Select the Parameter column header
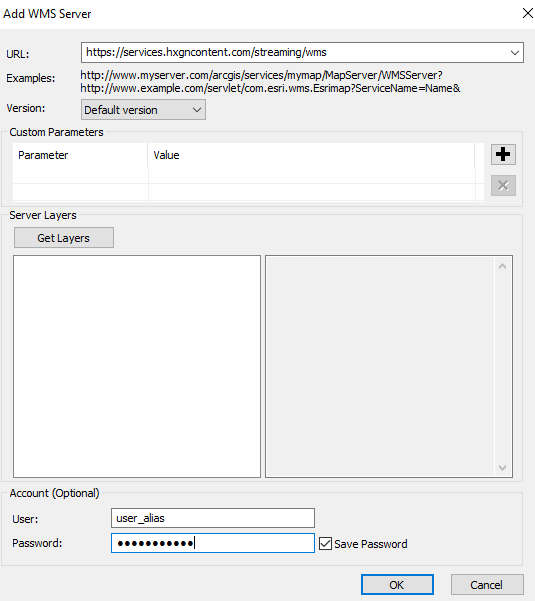Screen dimensions: 535x601 coord(80,155)
